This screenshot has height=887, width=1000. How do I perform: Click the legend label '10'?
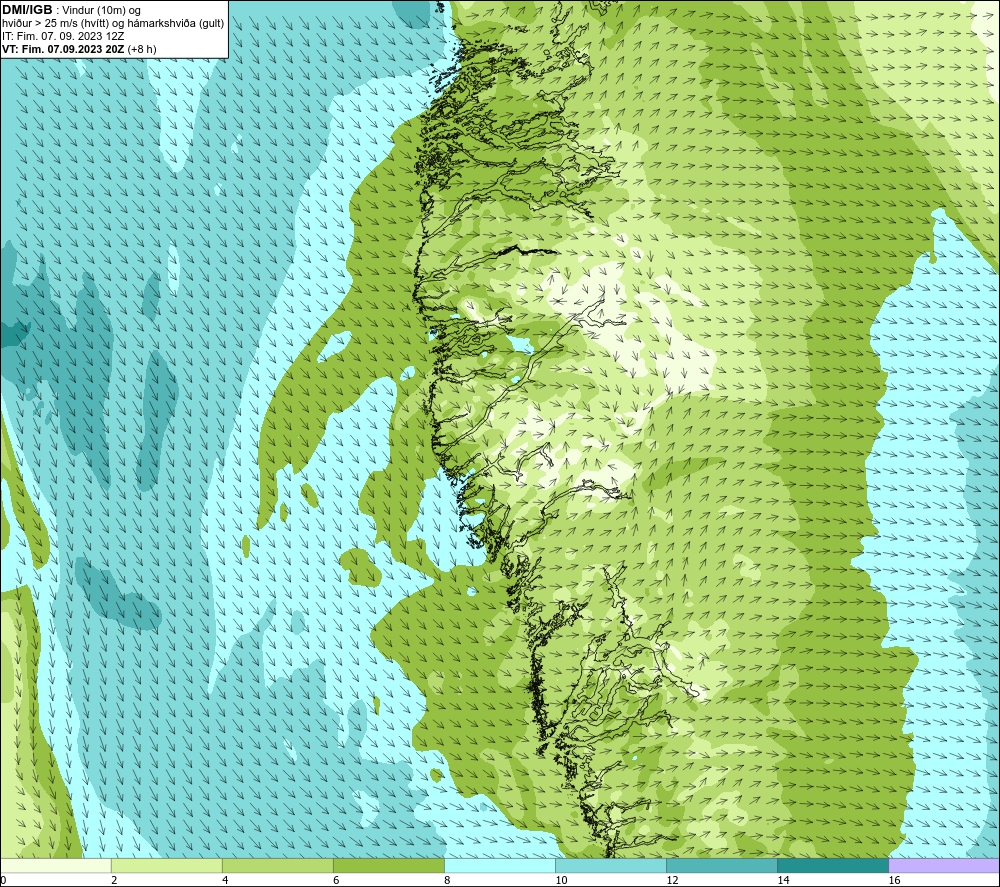pyautogui.click(x=561, y=881)
